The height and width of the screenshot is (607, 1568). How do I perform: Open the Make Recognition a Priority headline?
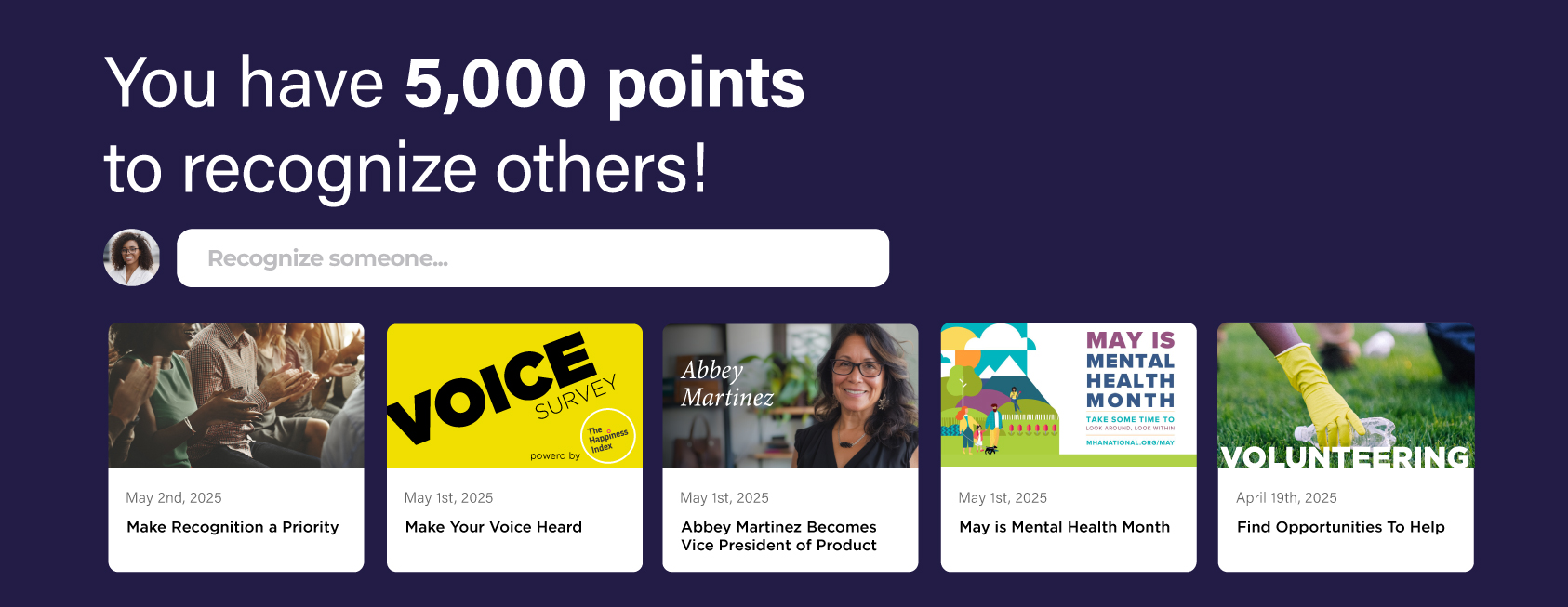click(233, 527)
